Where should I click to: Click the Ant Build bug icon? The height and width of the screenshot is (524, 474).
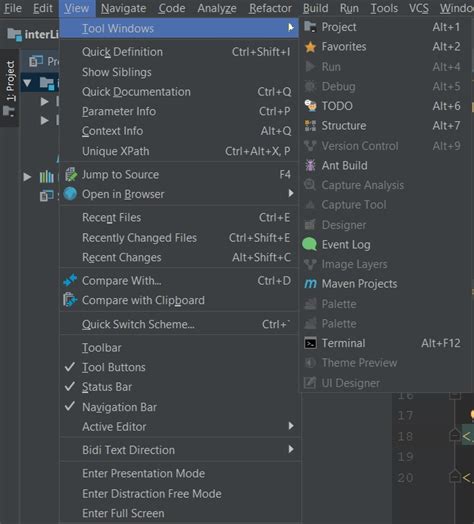(311, 165)
